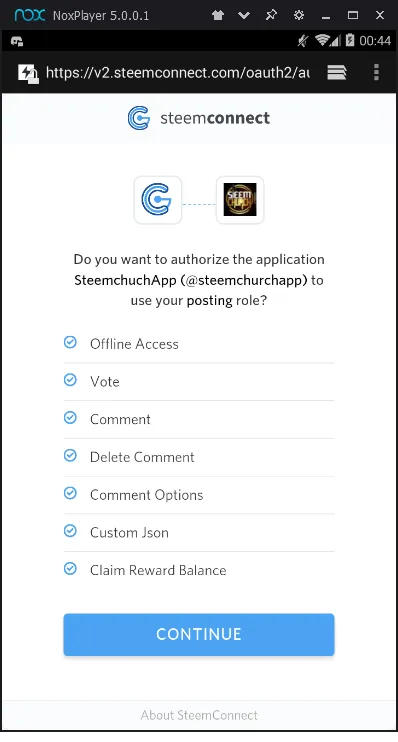Select the Comment Options permission row
This screenshot has height=742, width=398.
pyautogui.click(x=199, y=495)
